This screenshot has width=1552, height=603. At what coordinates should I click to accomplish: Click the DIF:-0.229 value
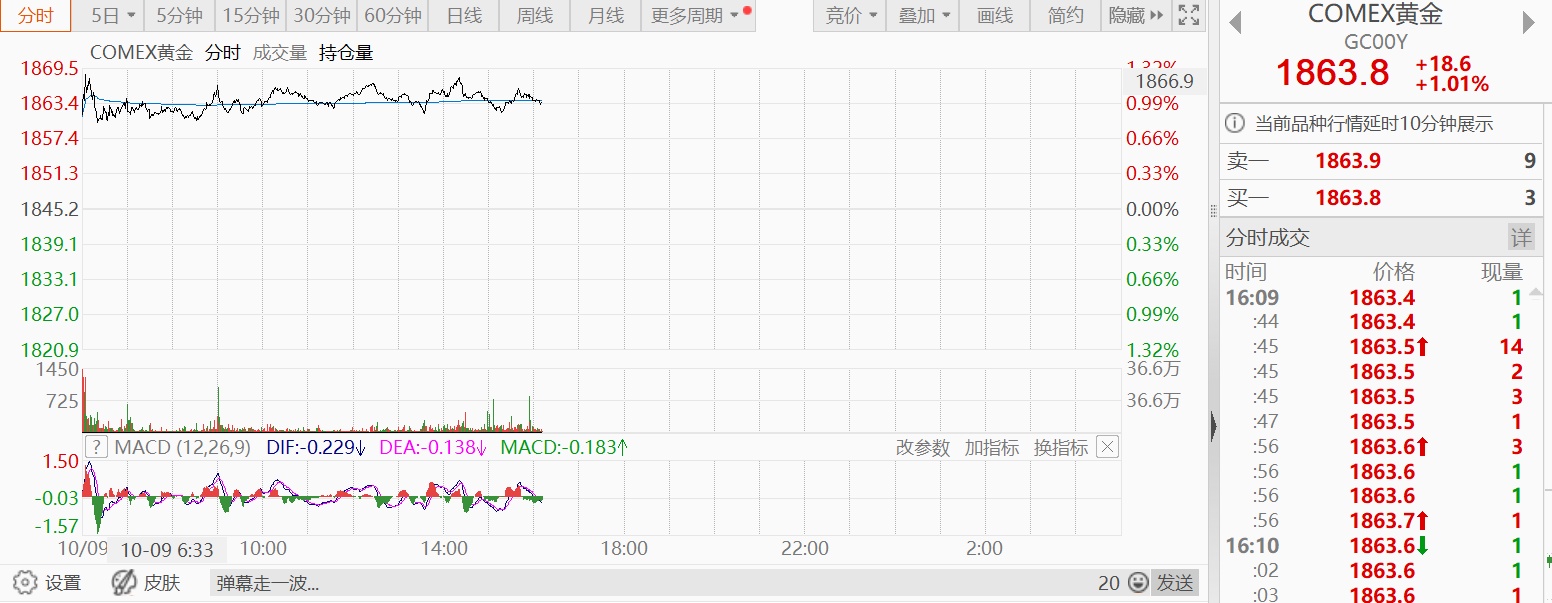point(316,447)
